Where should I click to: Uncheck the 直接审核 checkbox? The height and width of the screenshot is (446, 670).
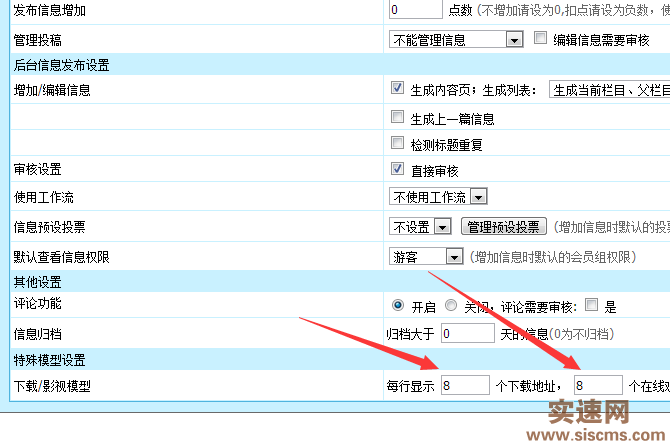[x=397, y=169]
